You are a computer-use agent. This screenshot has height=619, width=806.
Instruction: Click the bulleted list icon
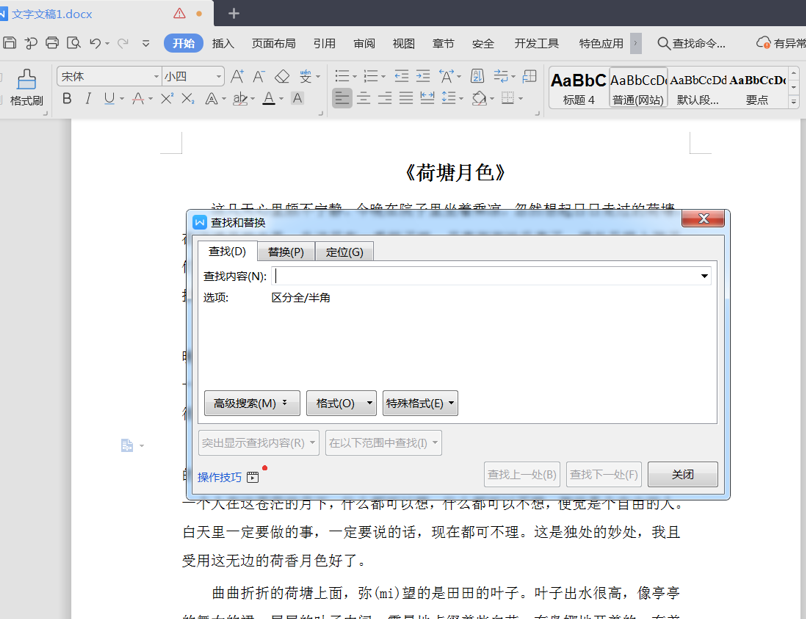(342, 77)
